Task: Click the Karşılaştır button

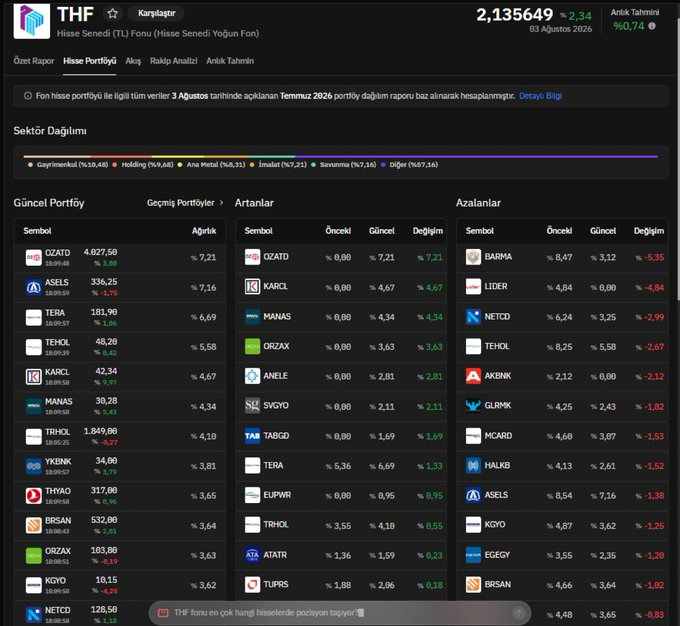Action: pyautogui.click(x=156, y=13)
